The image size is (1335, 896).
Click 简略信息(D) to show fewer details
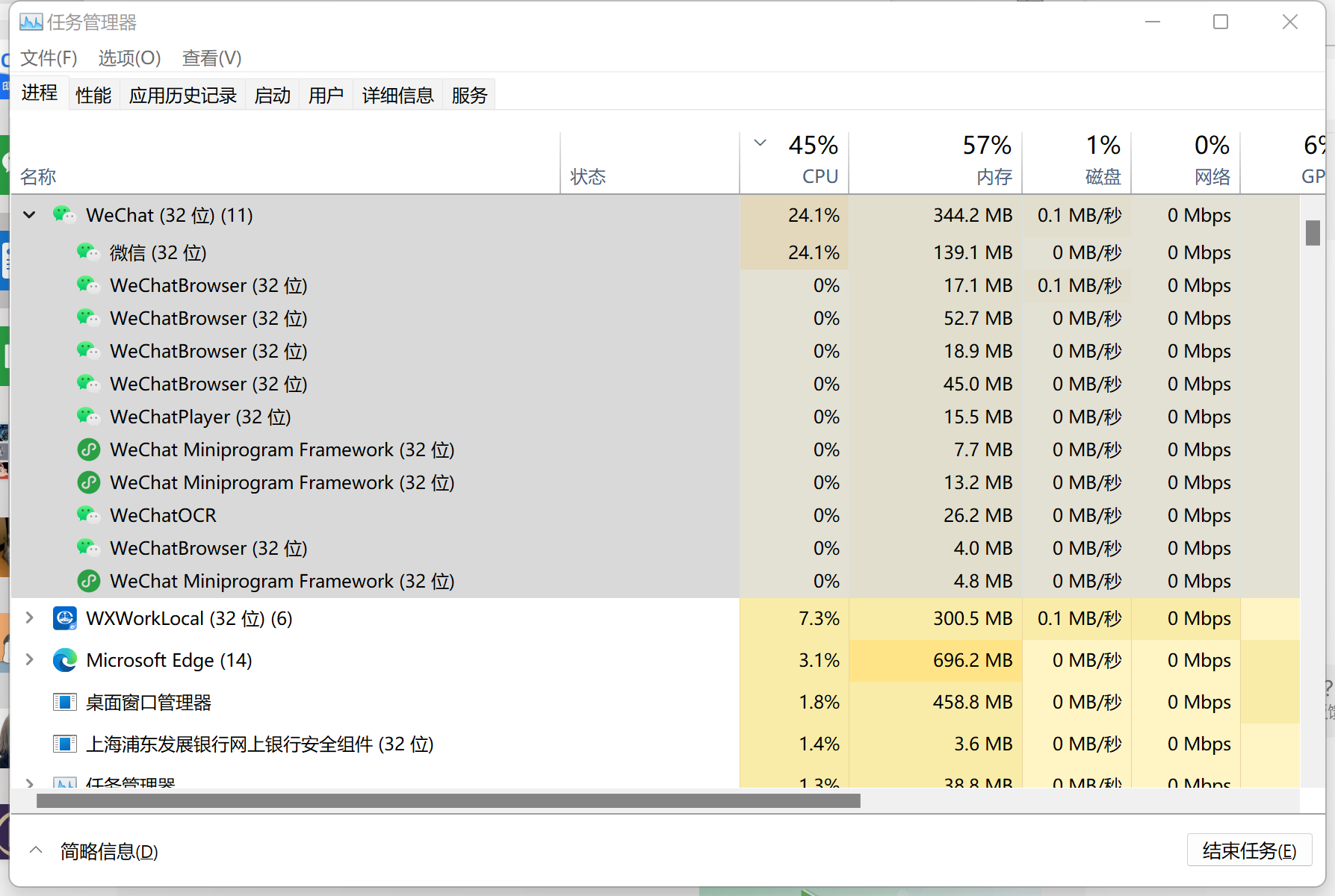pyautogui.click(x=108, y=851)
